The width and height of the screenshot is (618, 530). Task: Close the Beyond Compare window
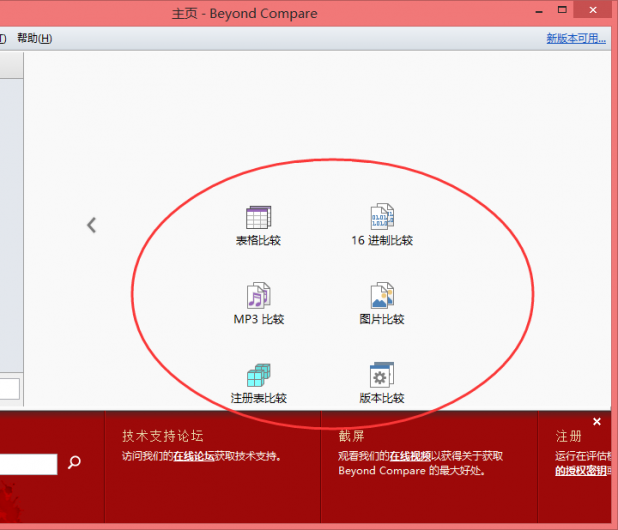(593, 10)
